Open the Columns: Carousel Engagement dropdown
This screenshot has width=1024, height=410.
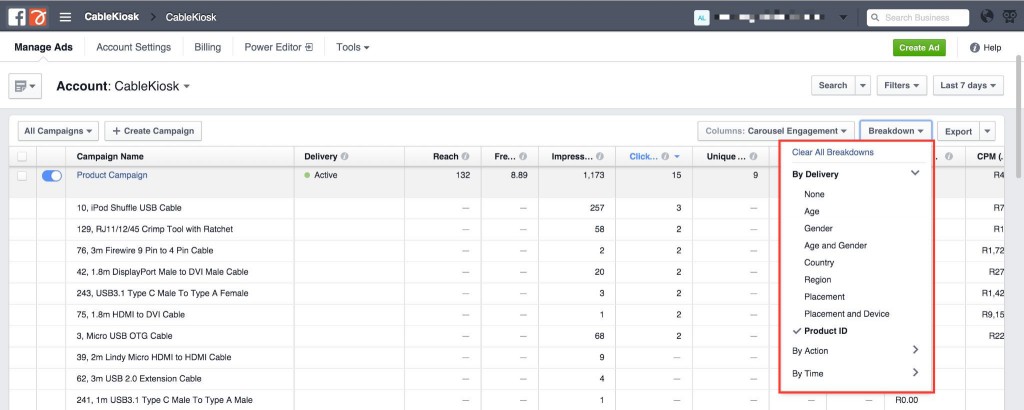coord(776,131)
